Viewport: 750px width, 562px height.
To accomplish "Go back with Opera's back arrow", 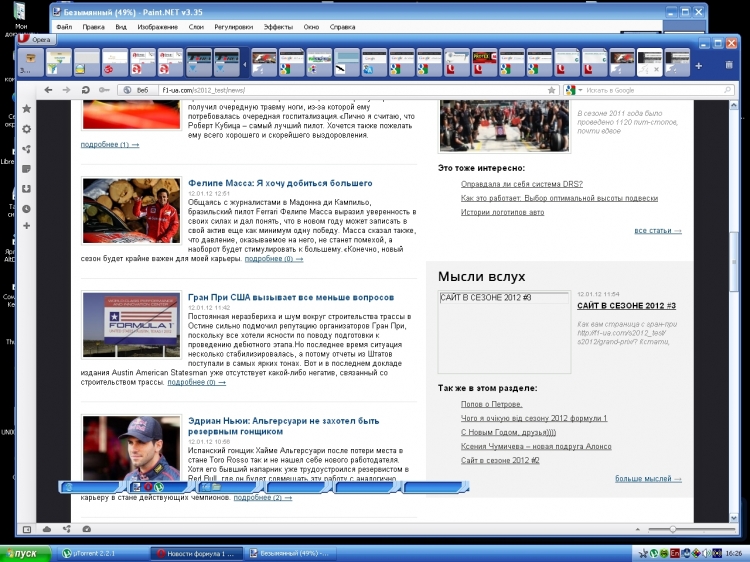I will coord(48,90).
